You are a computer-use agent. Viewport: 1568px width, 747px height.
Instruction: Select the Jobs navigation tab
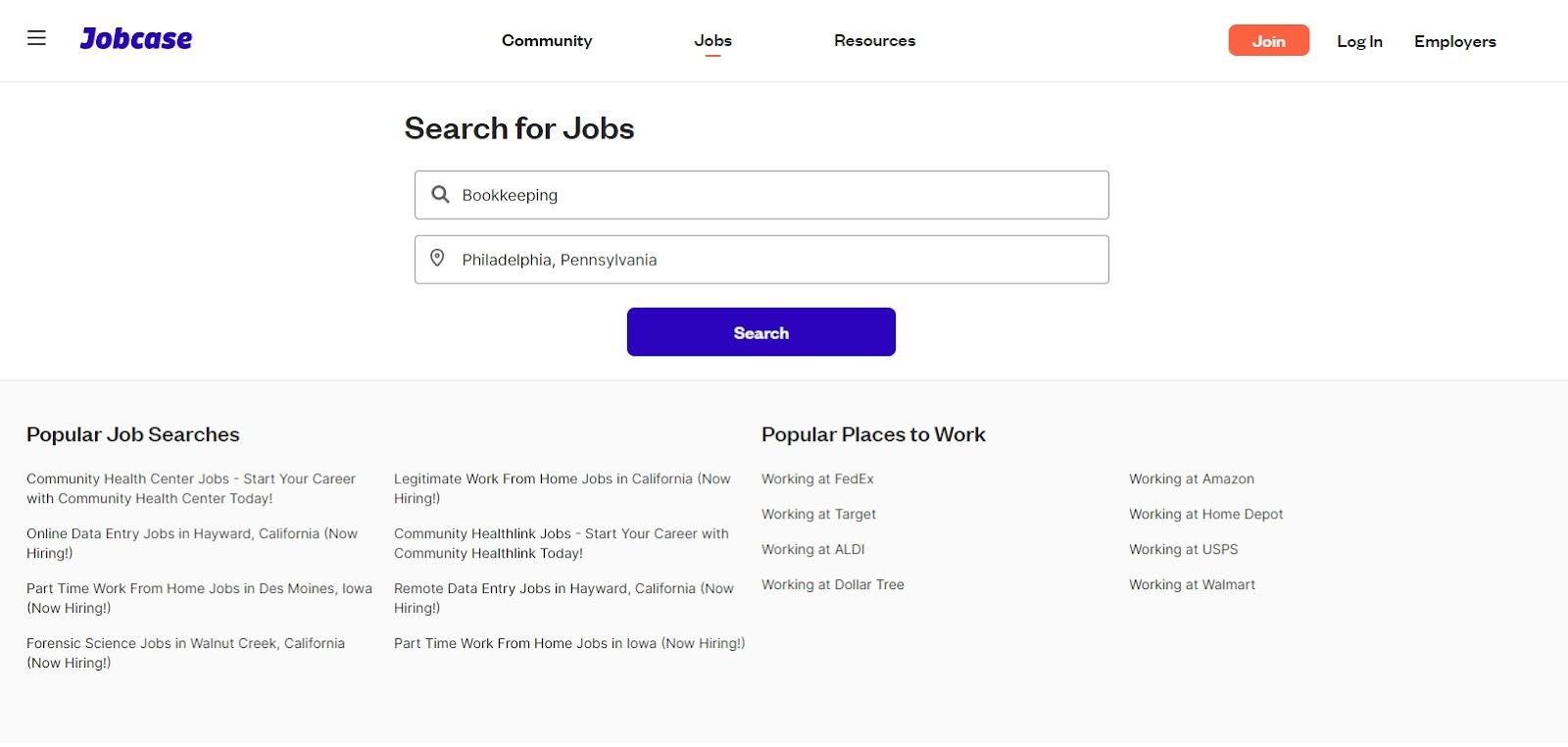pos(712,40)
